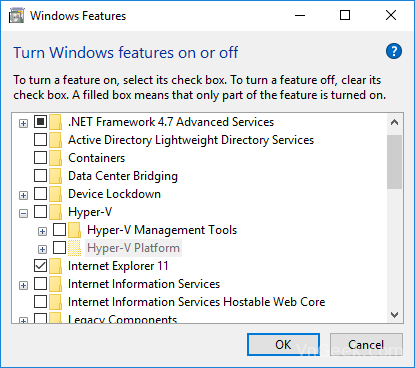
Task: Select the Internet Information Services Hostable Web Core item
Action: (x=196, y=302)
